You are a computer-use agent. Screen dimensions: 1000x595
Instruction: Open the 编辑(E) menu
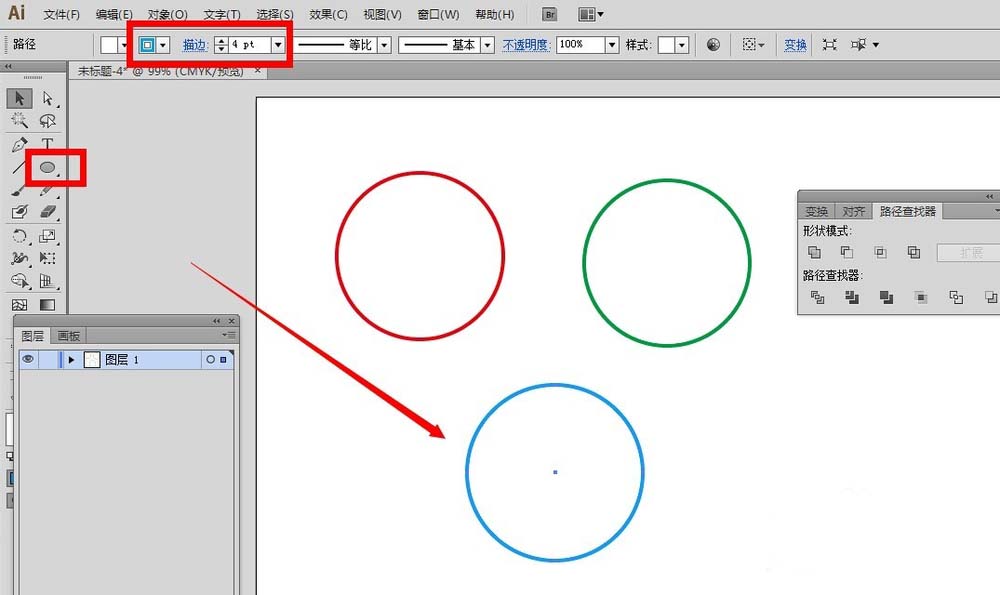tap(114, 14)
